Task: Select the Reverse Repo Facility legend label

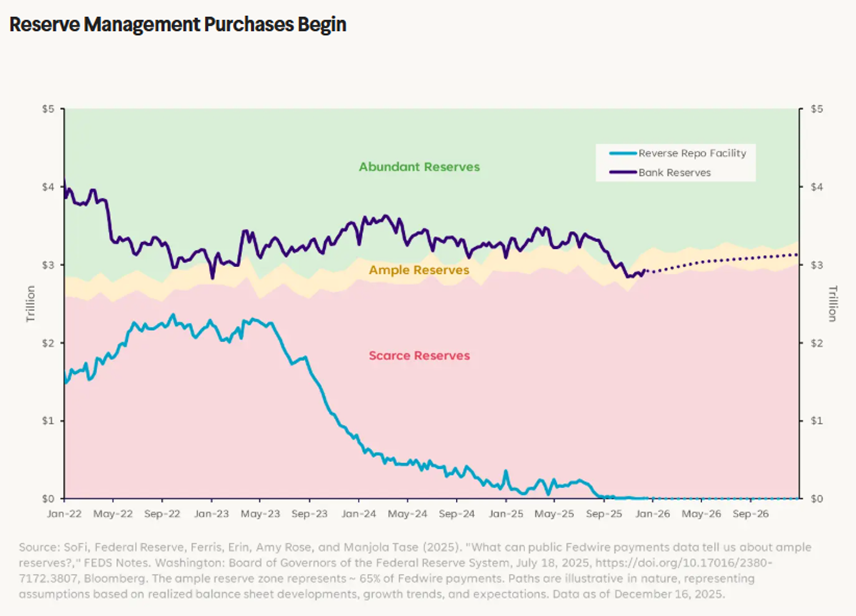Action: point(692,154)
